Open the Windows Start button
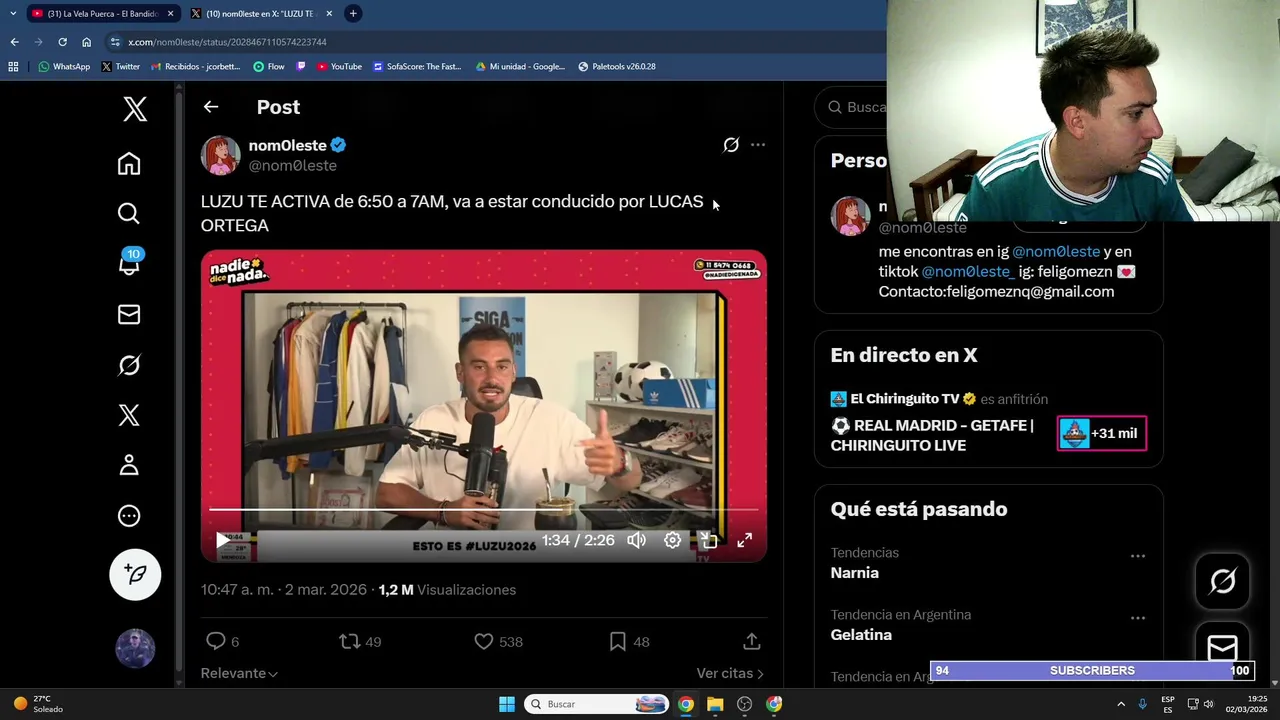The image size is (1280, 720). 506,704
